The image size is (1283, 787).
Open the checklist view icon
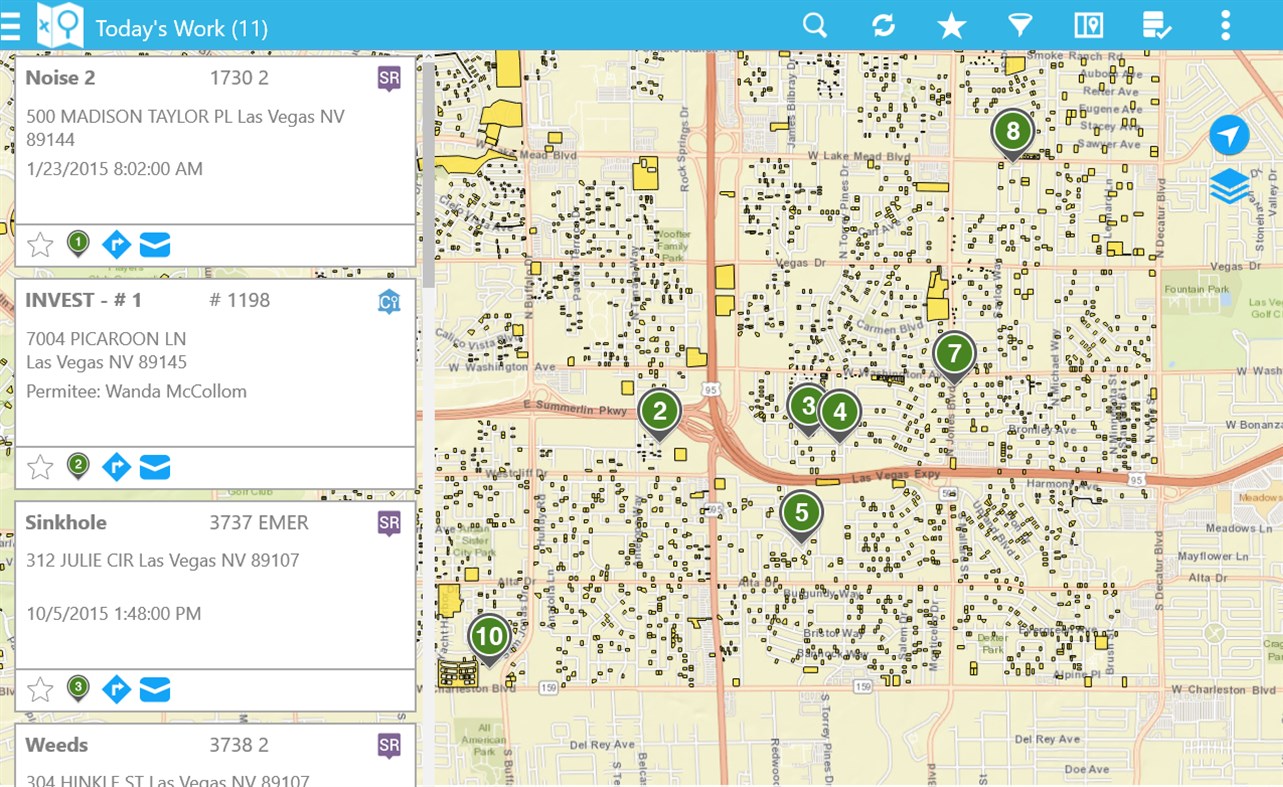(1157, 25)
